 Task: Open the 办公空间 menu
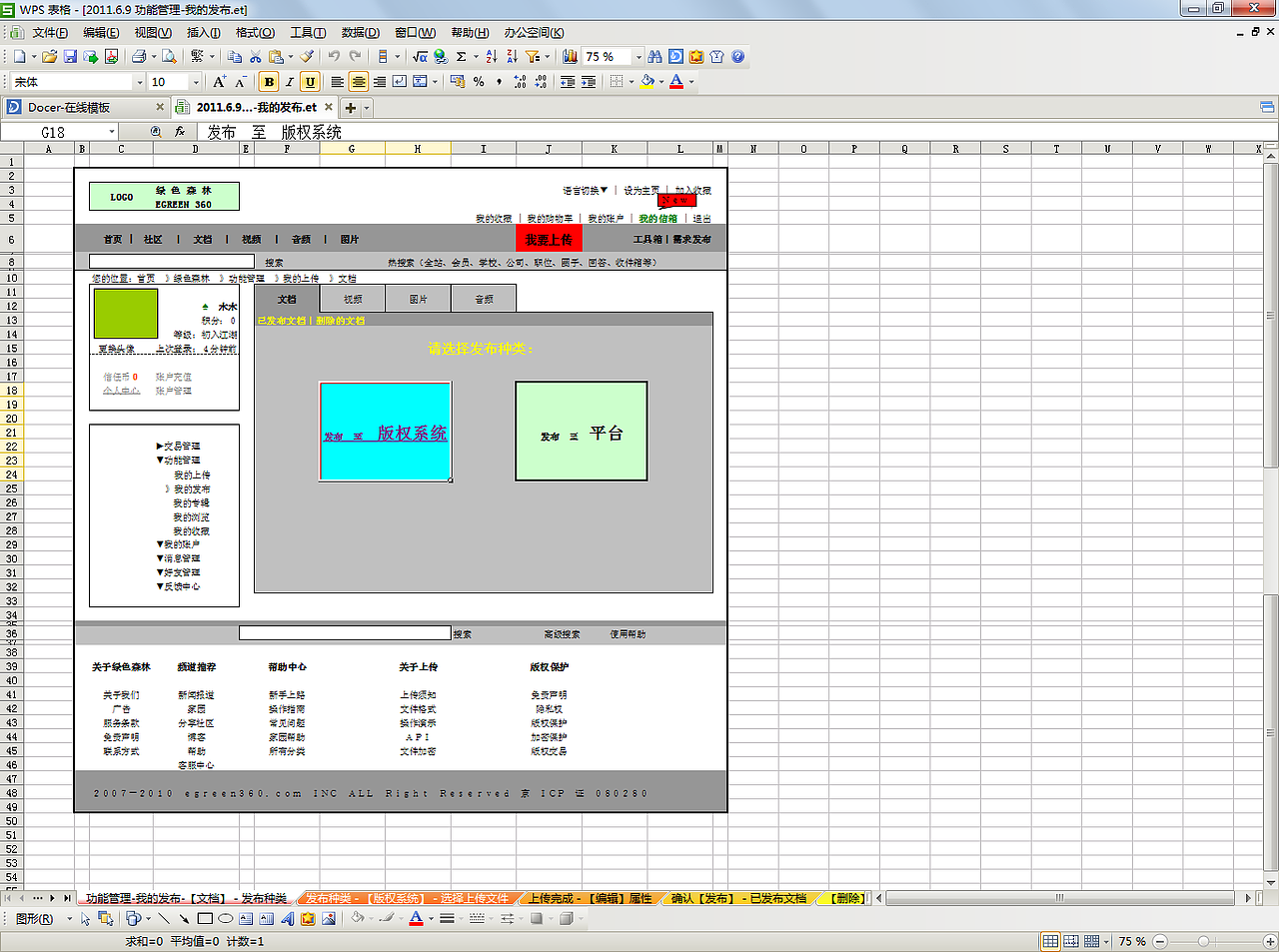click(x=534, y=33)
